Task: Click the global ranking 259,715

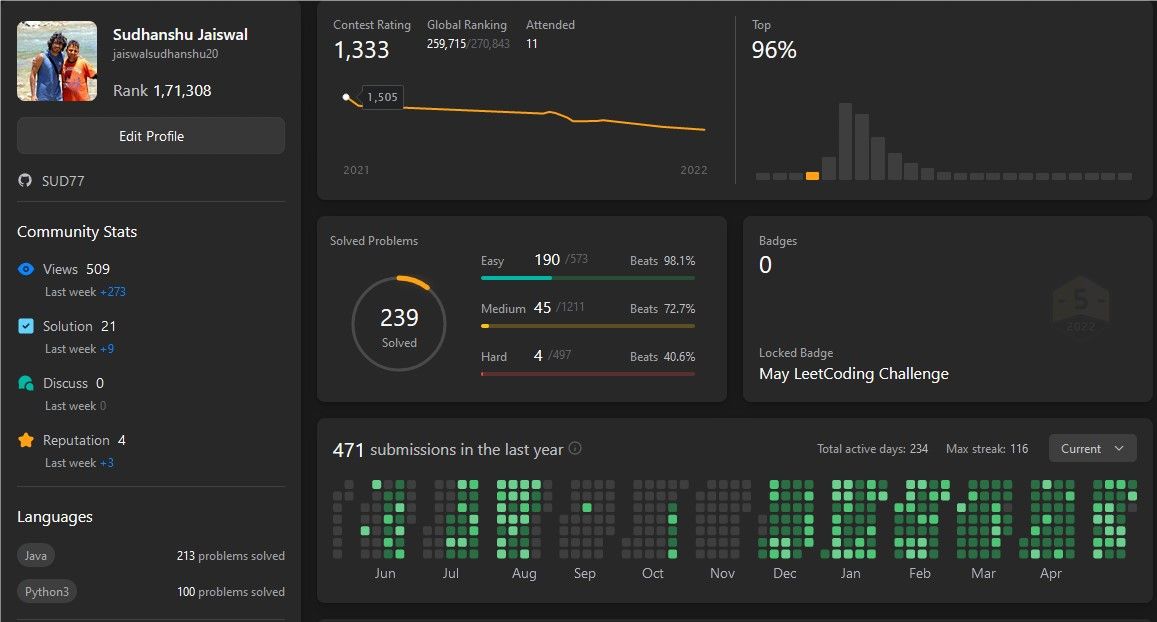Action: [446, 44]
